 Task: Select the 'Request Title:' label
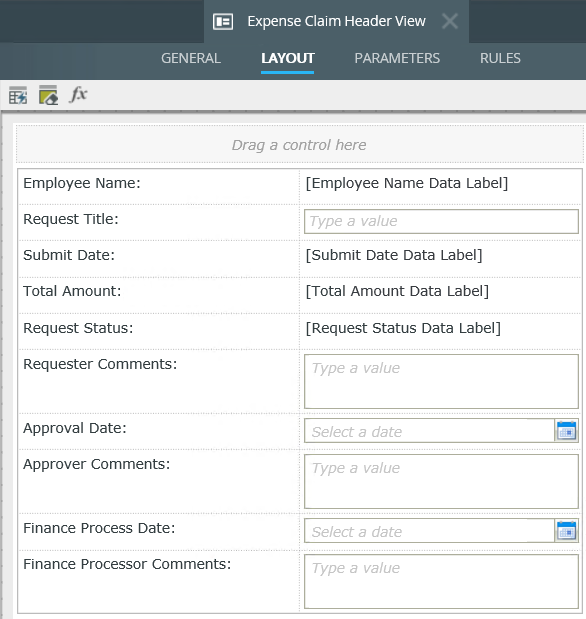[x=71, y=219]
